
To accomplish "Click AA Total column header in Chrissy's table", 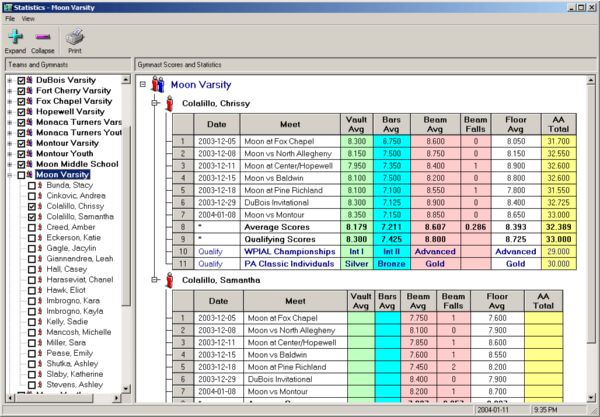I will coord(559,124).
